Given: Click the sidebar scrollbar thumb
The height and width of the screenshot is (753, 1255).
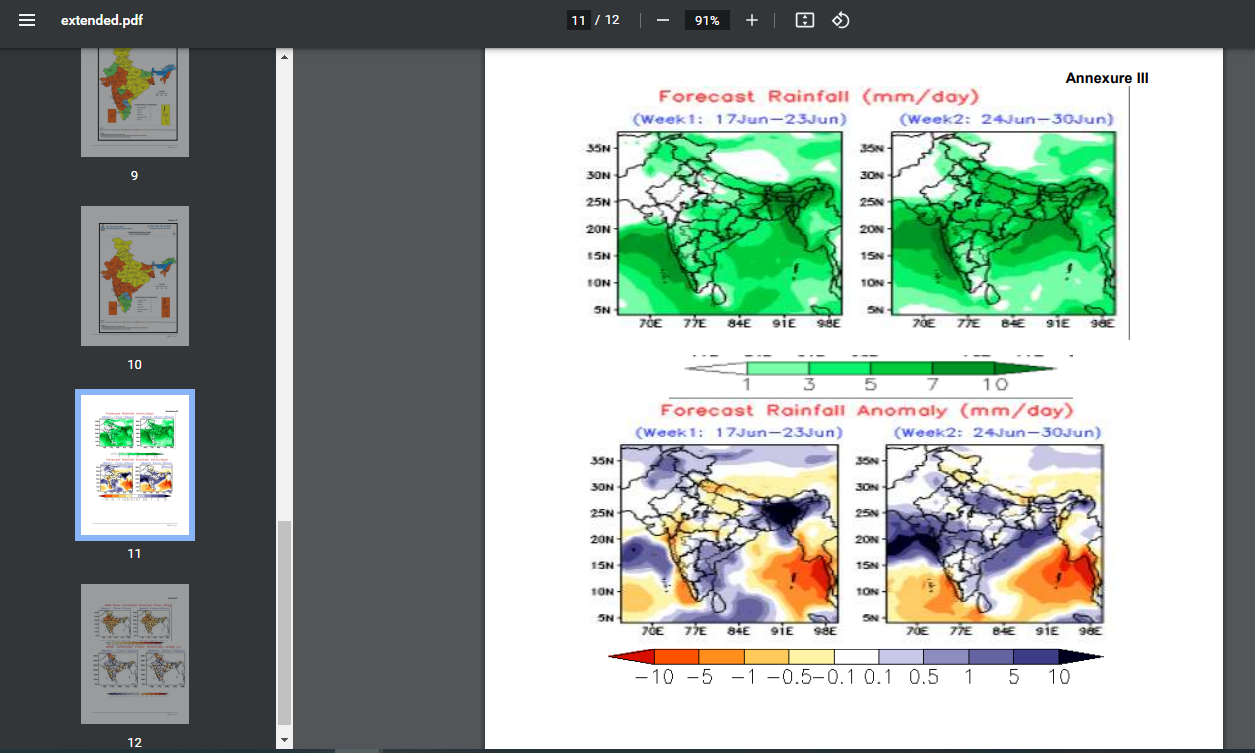Looking at the screenshot, I should coord(285,620).
